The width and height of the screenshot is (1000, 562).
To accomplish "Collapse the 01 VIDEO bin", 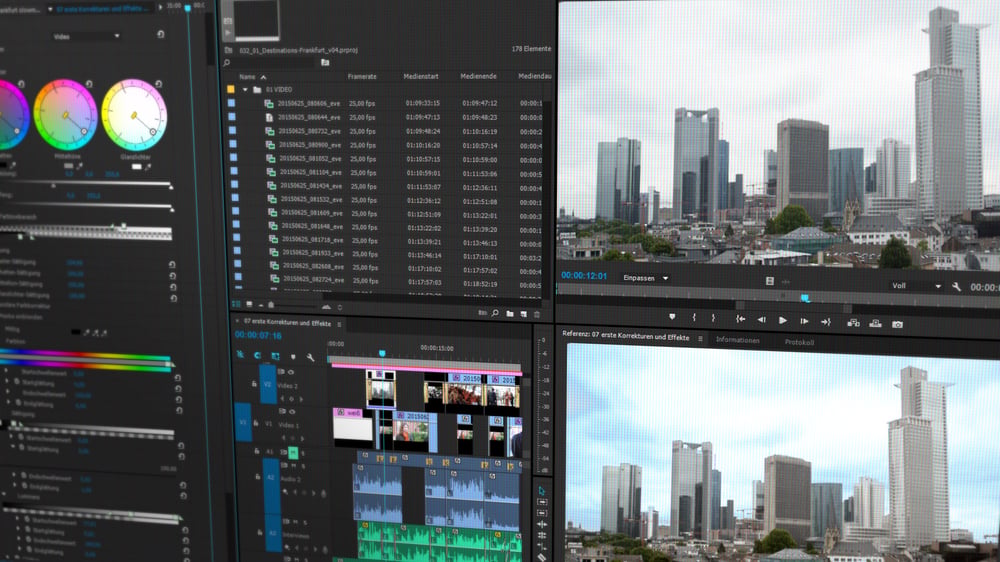I will tap(245, 90).
